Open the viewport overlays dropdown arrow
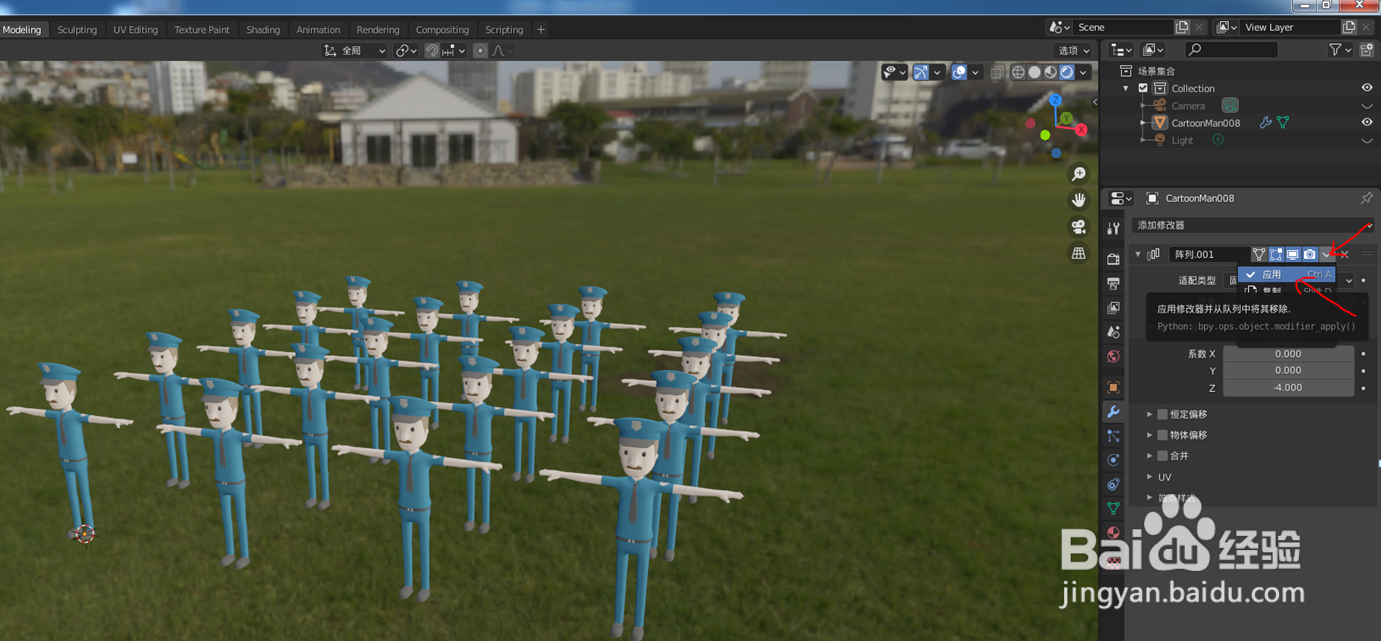 [975, 72]
